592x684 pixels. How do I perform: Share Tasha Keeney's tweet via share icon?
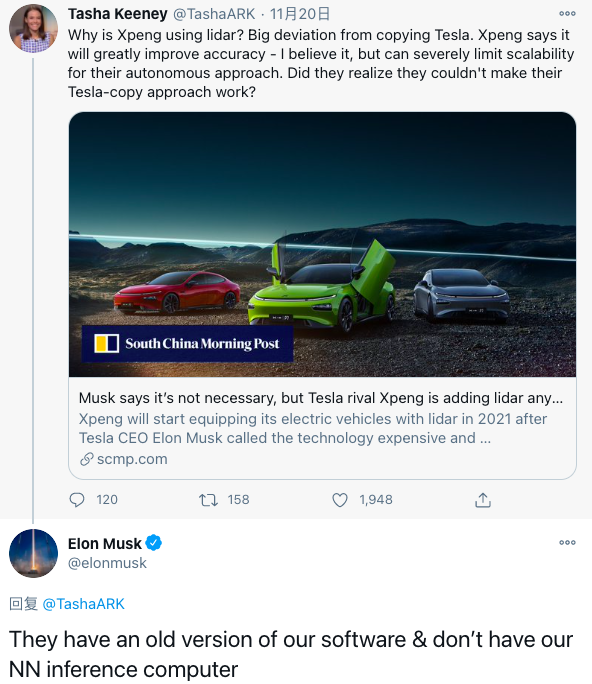coord(482,500)
